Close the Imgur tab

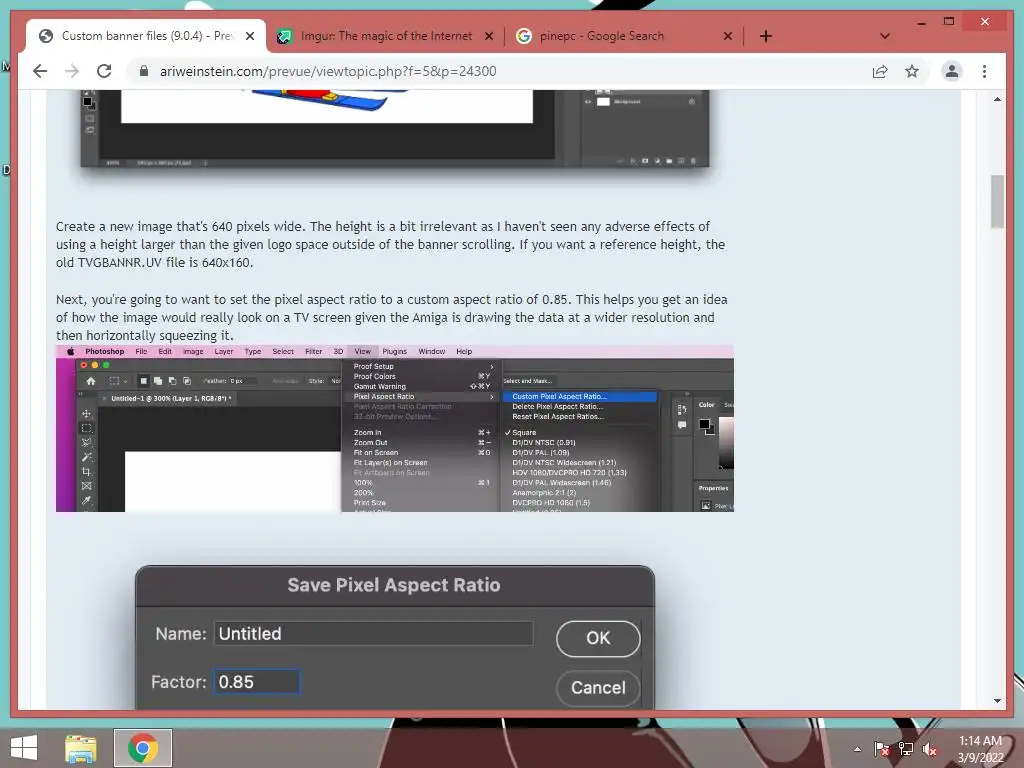(x=488, y=37)
